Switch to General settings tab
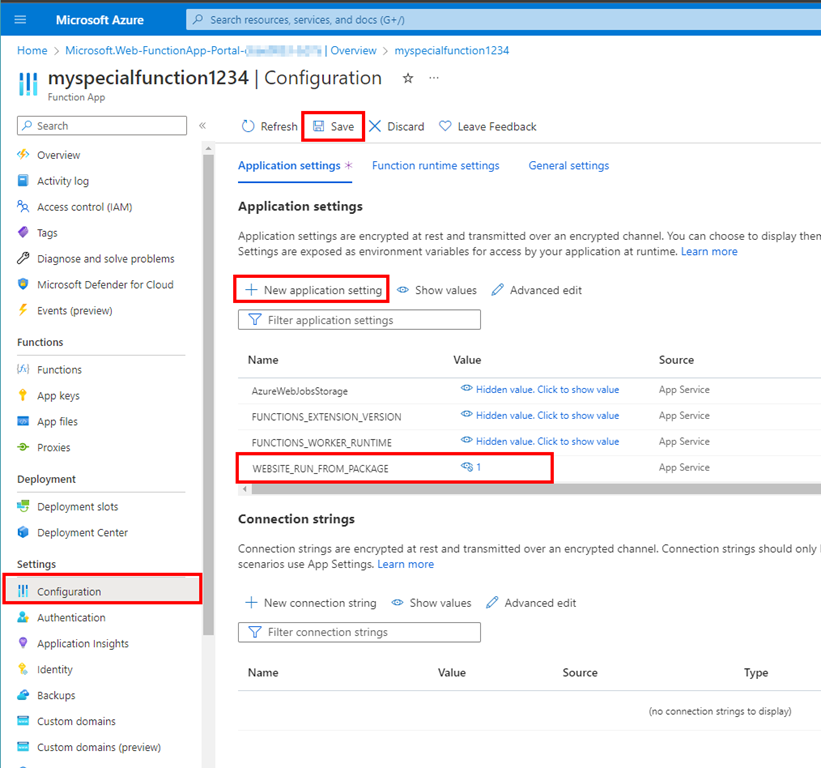Image resolution: width=821 pixels, height=768 pixels. pos(568,166)
